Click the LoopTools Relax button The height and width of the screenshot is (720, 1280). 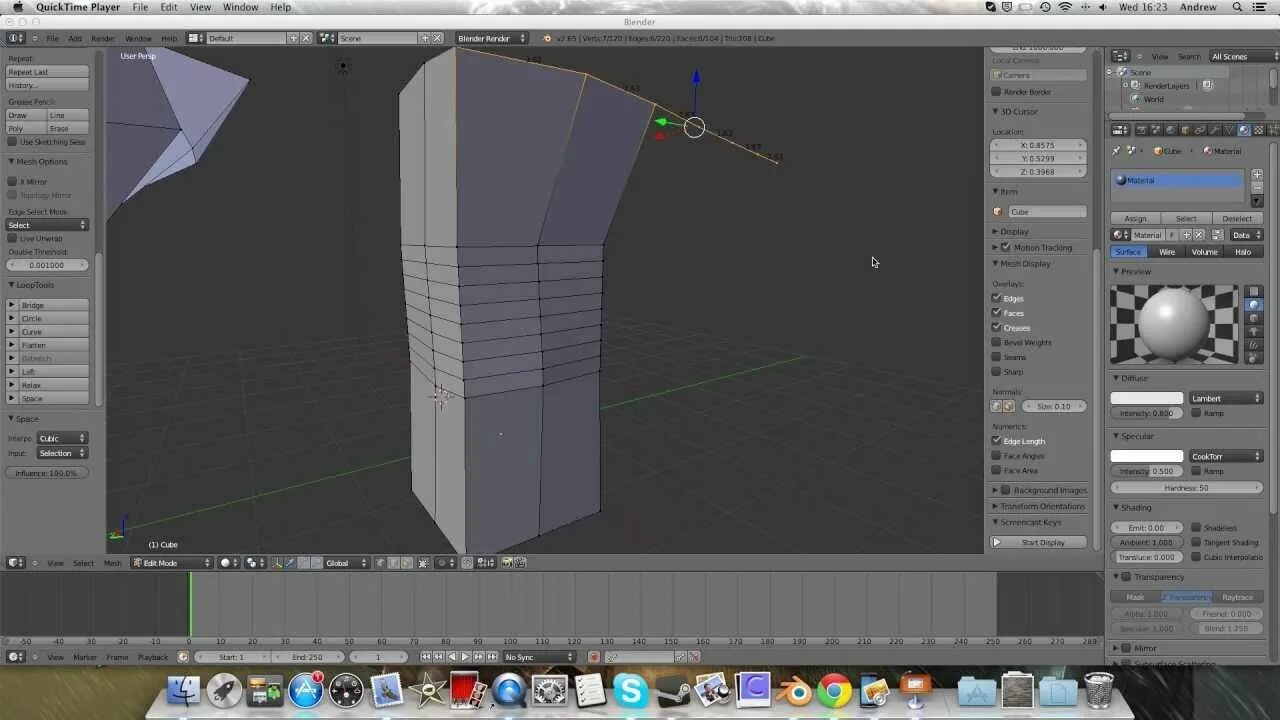[48, 385]
